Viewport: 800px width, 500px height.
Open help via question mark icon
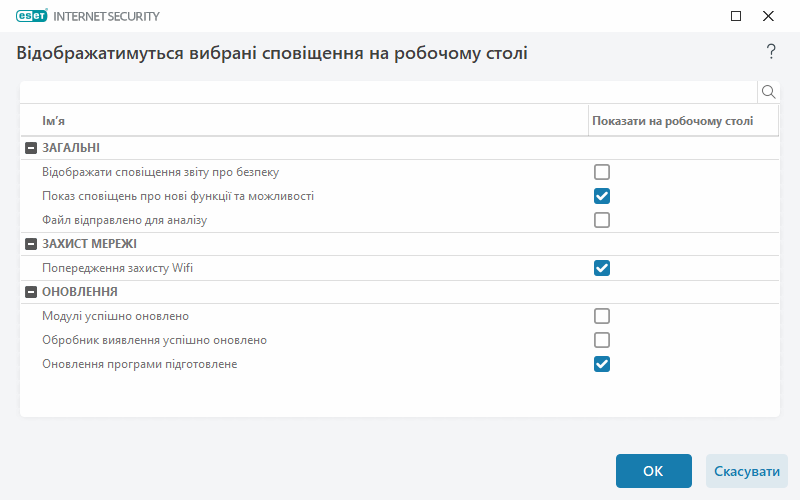coord(771,52)
